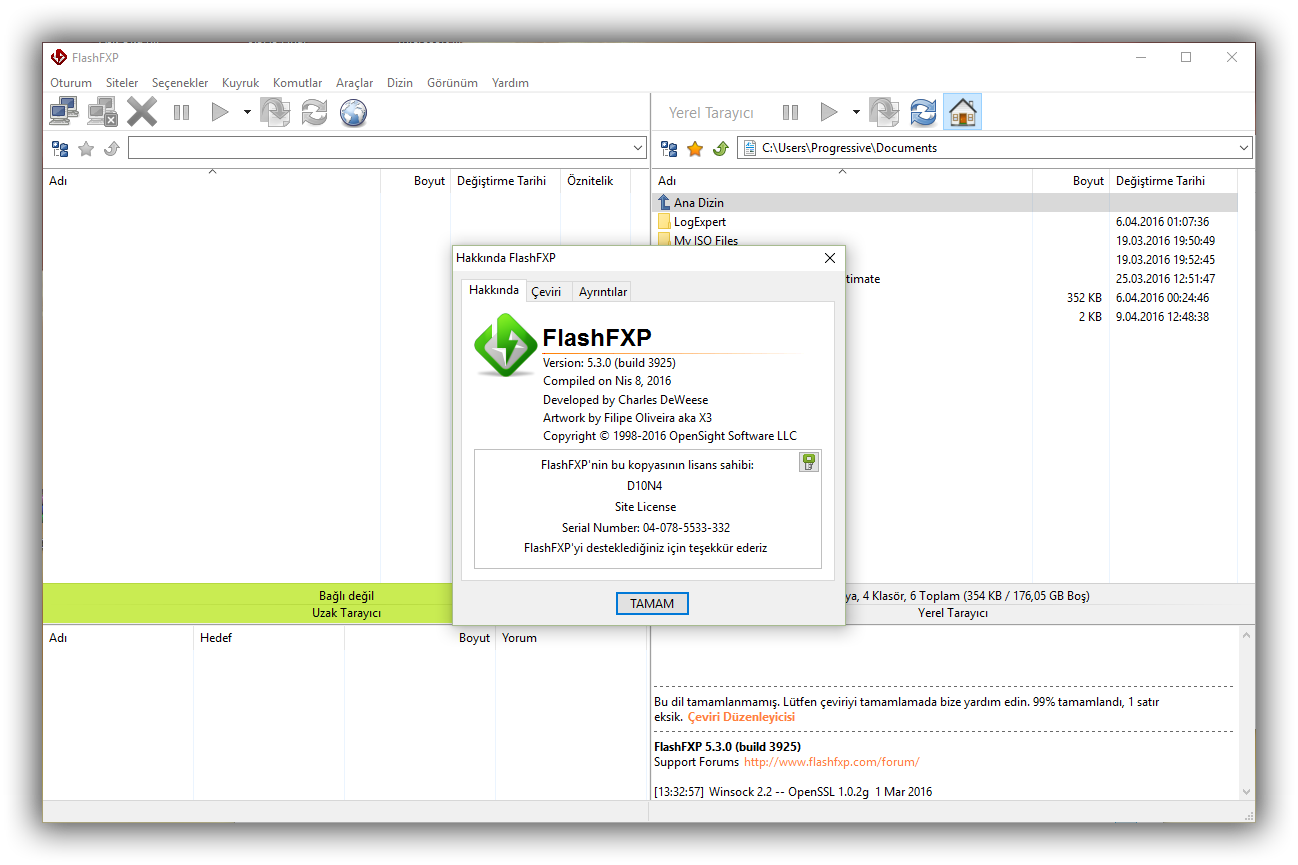Viewport: 1298px width, 865px height.
Task: Click the globe icon in remote toolbar
Action: [353, 112]
